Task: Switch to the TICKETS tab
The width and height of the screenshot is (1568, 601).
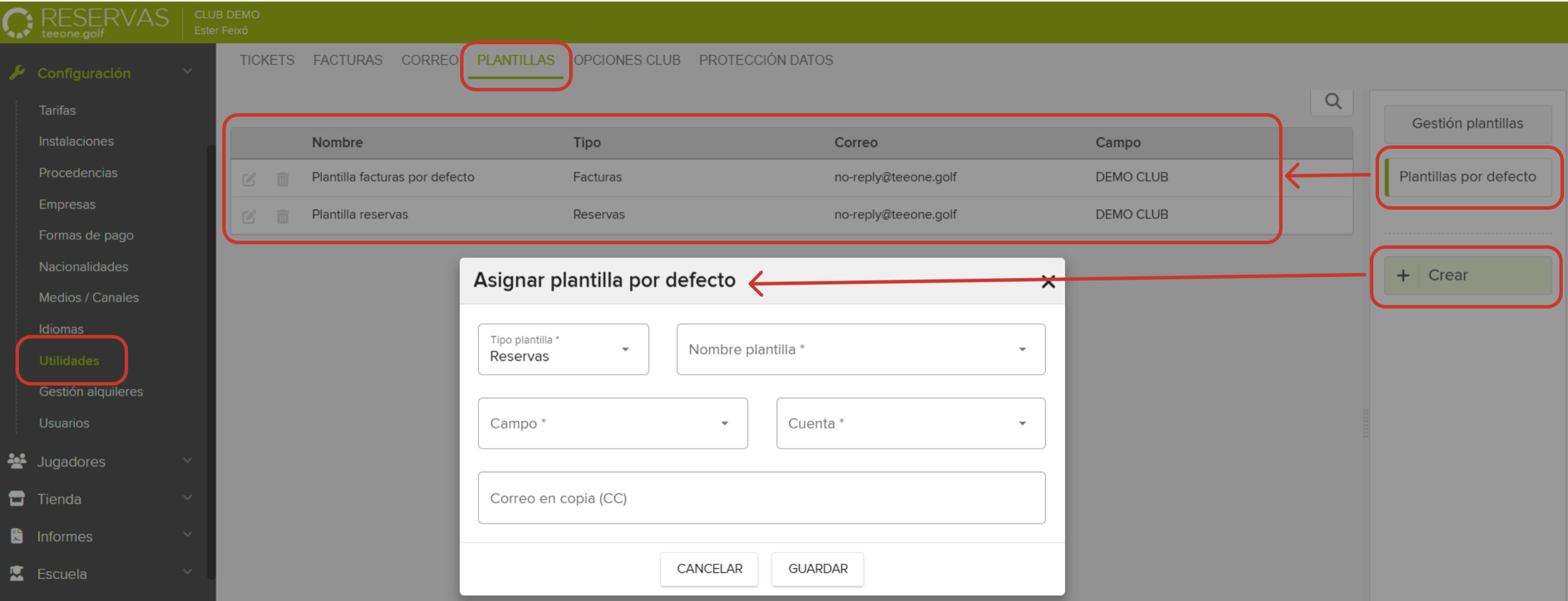Action: [267, 60]
